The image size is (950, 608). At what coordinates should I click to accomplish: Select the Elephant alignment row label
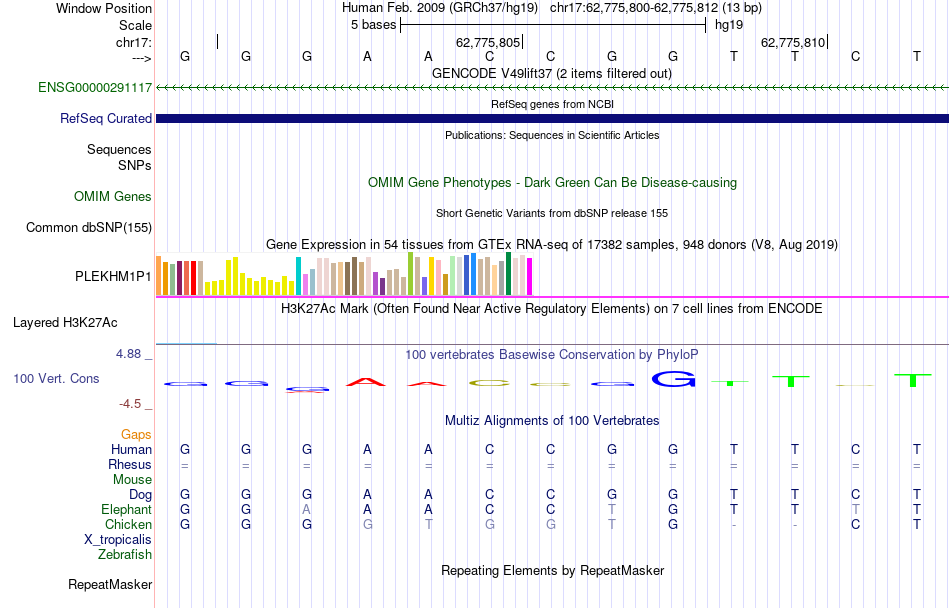click(x=126, y=509)
